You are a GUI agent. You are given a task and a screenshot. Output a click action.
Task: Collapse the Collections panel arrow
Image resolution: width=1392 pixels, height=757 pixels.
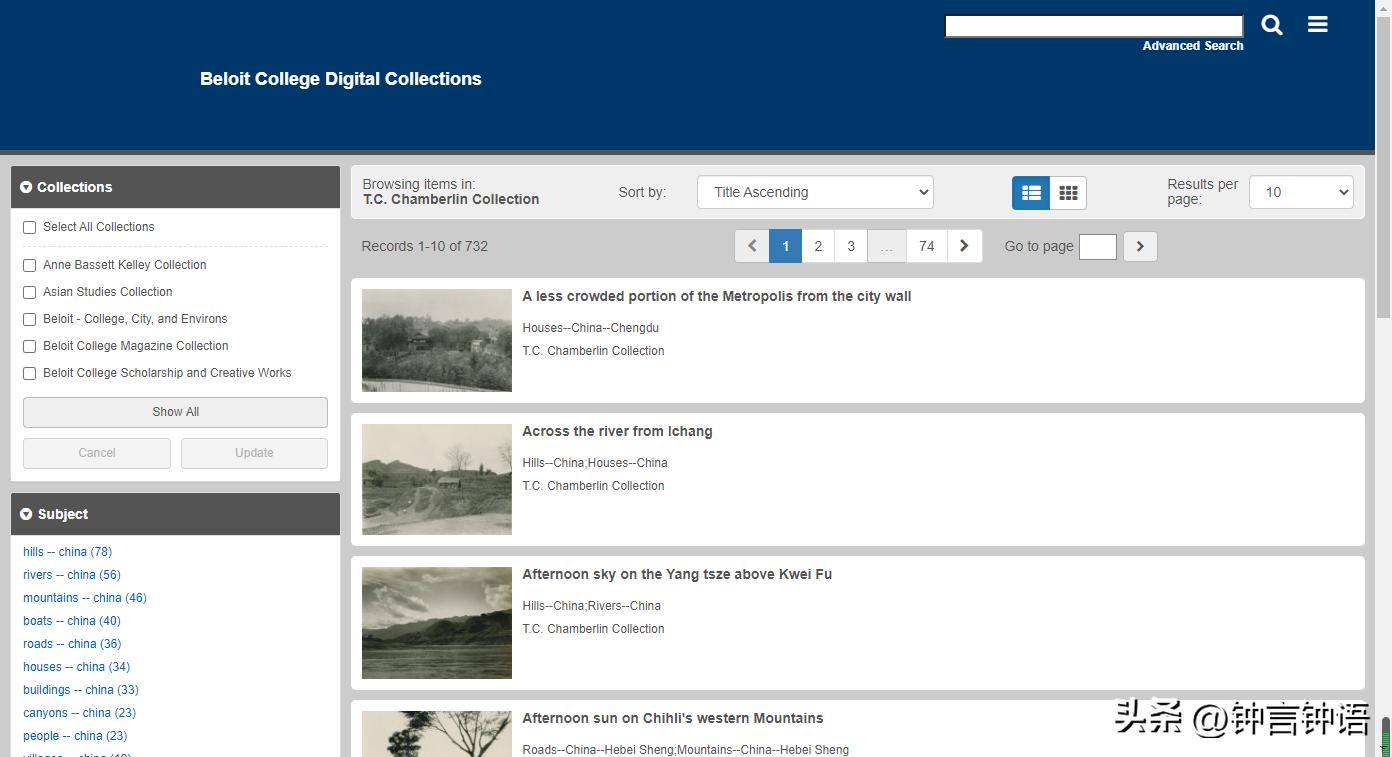(26, 187)
